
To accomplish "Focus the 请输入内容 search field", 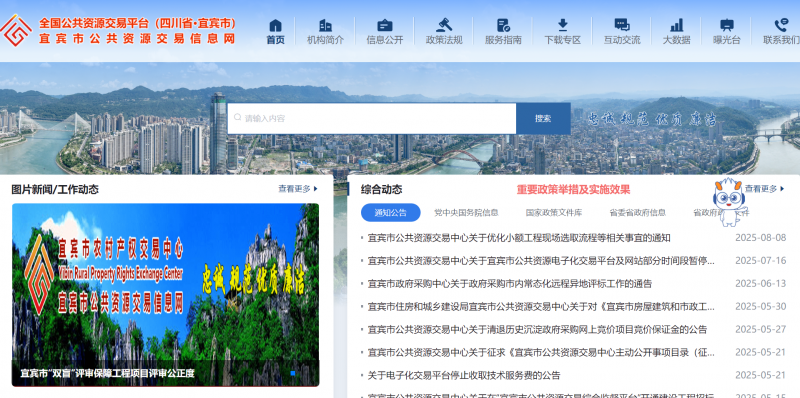I will pyautogui.click(x=372, y=118).
